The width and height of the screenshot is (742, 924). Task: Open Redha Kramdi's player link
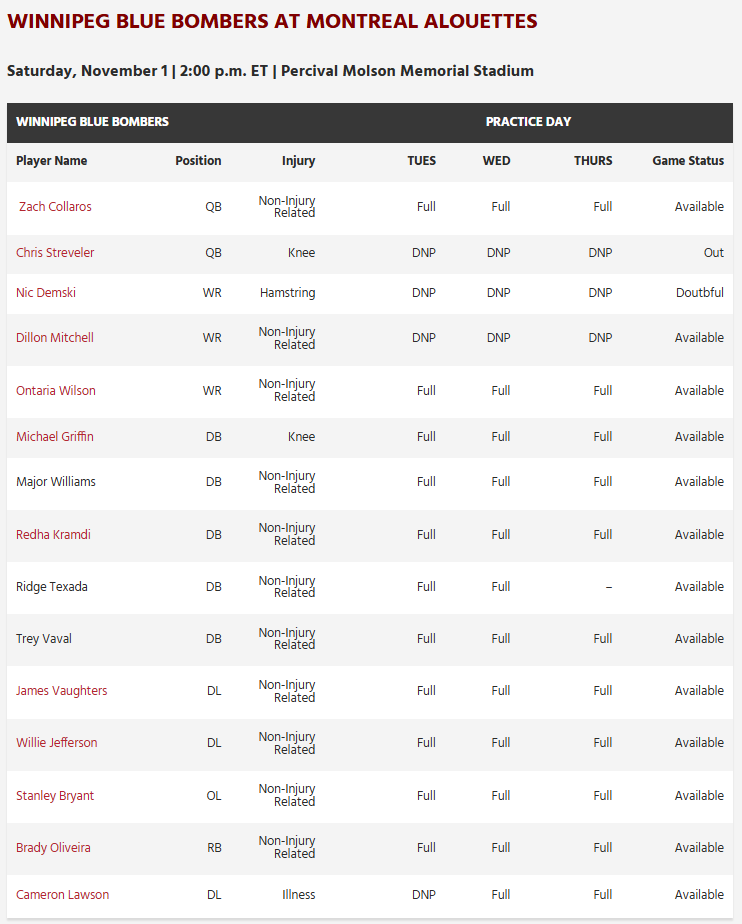(x=53, y=535)
